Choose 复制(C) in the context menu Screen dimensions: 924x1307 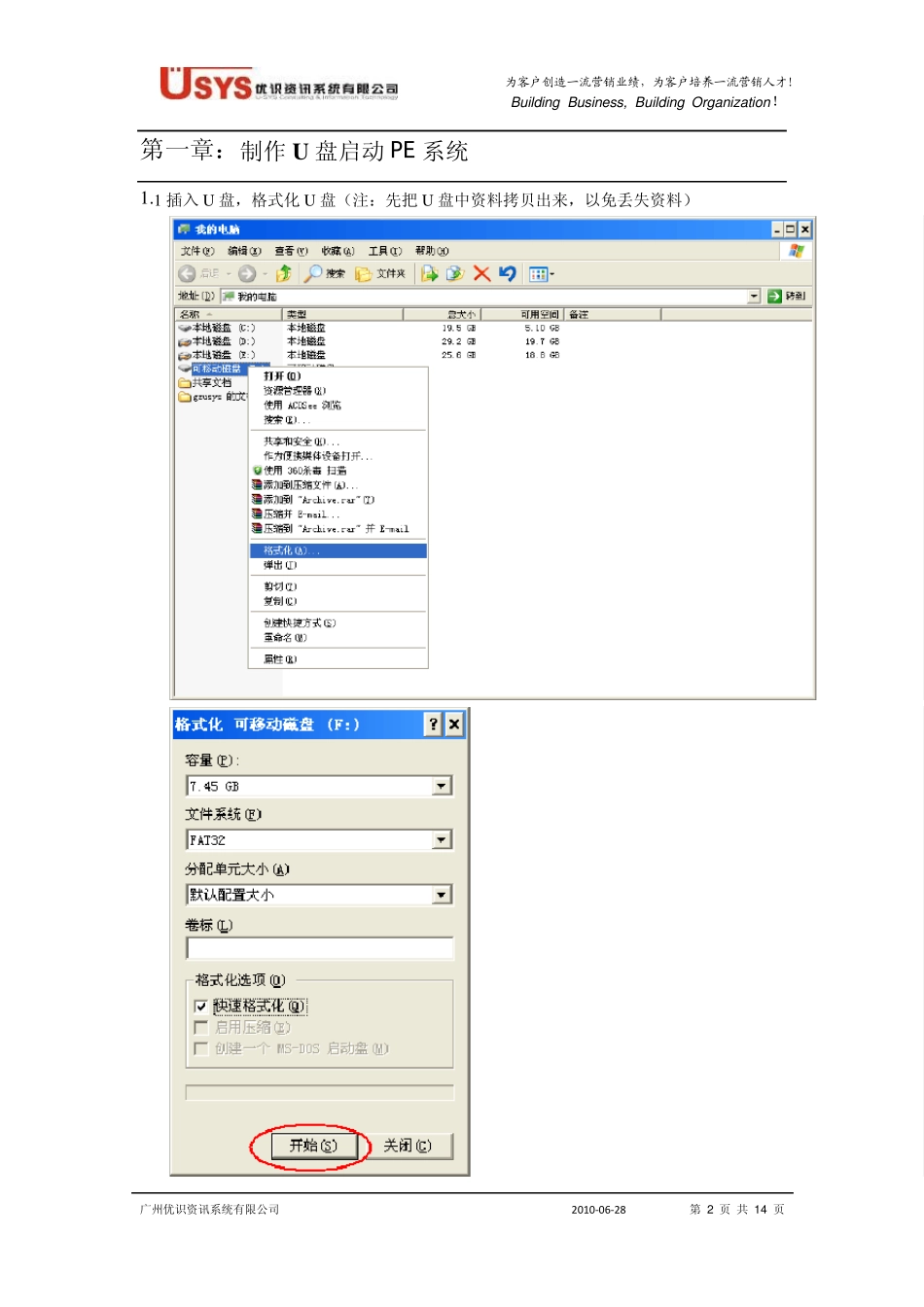pyautogui.click(x=338, y=602)
